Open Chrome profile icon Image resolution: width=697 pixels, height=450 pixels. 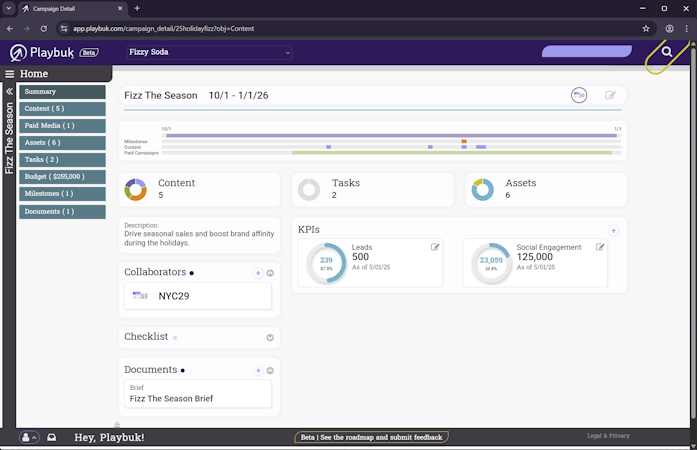tap(669, 28)
